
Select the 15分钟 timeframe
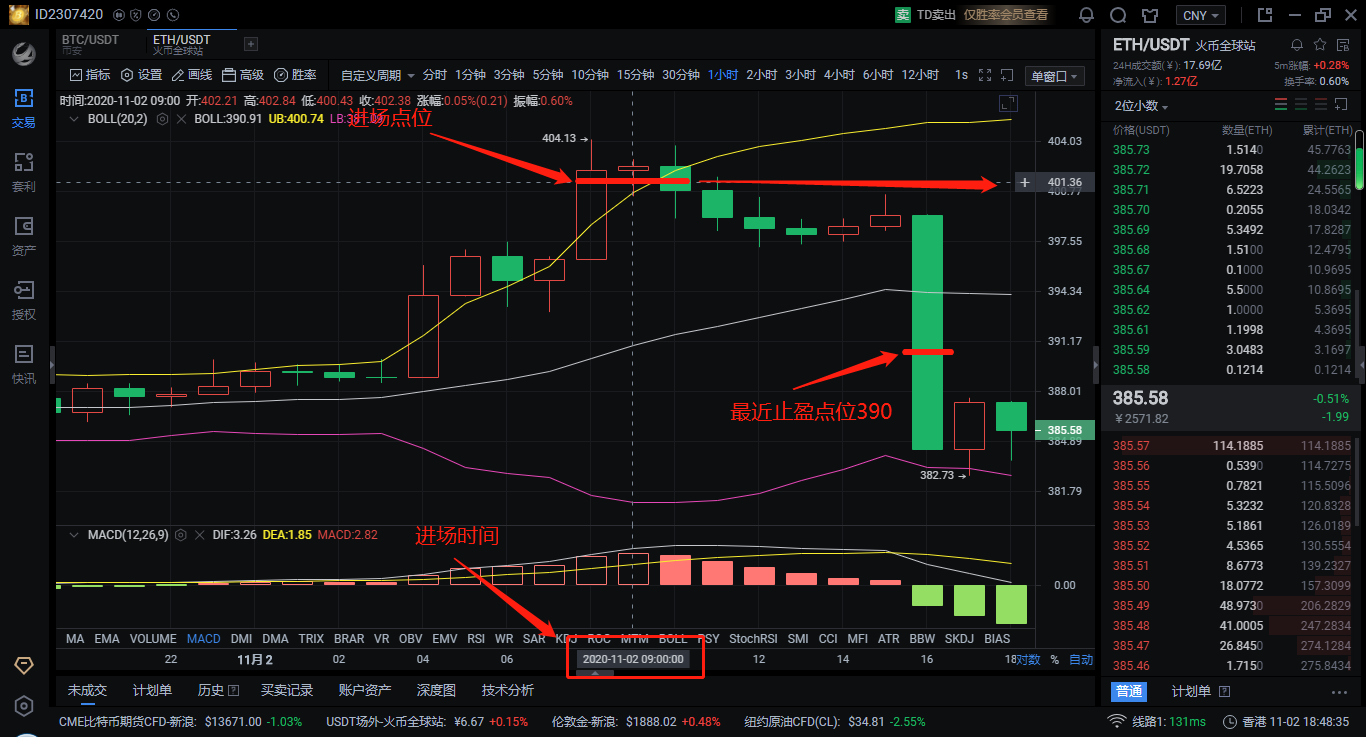(635, 75)
